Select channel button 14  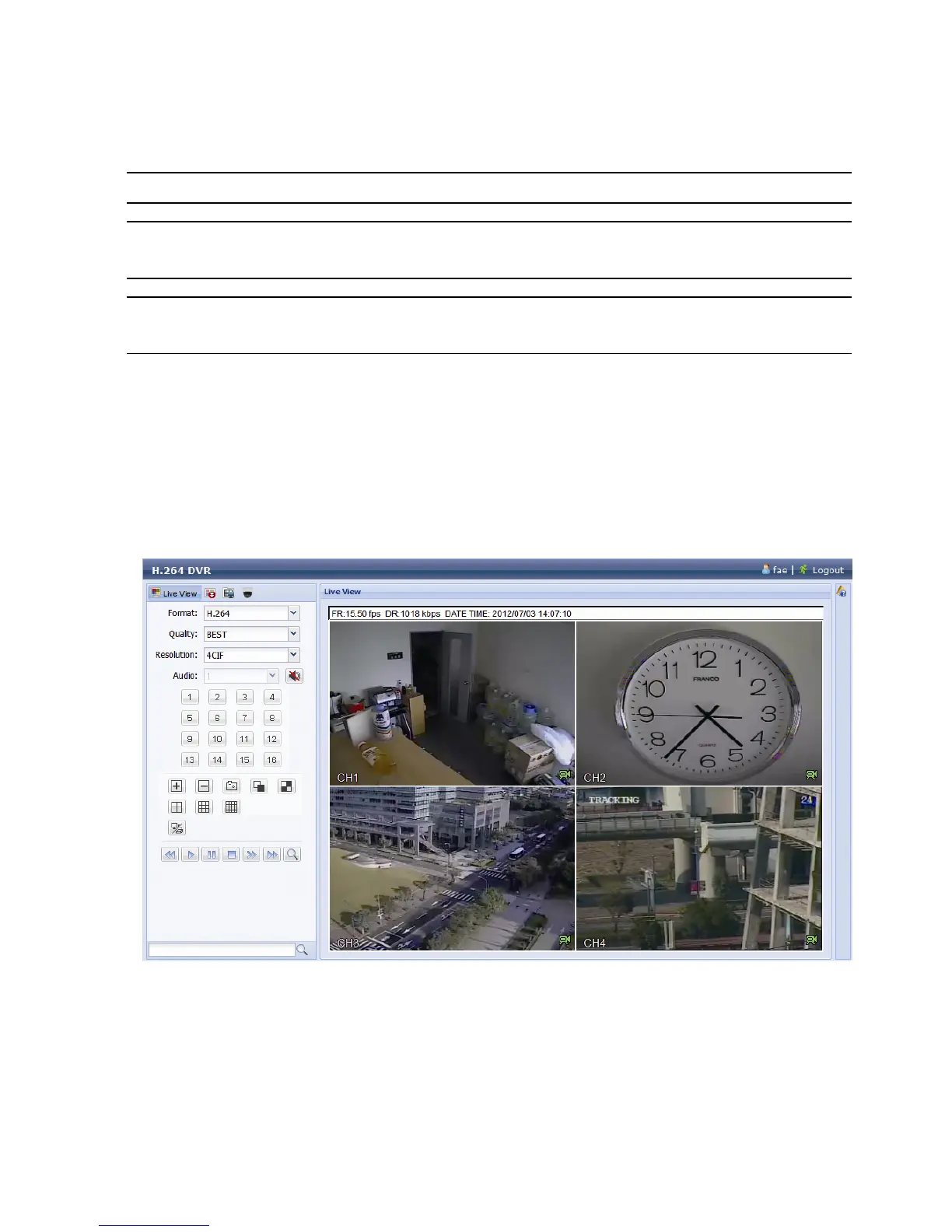coord(217,760)
